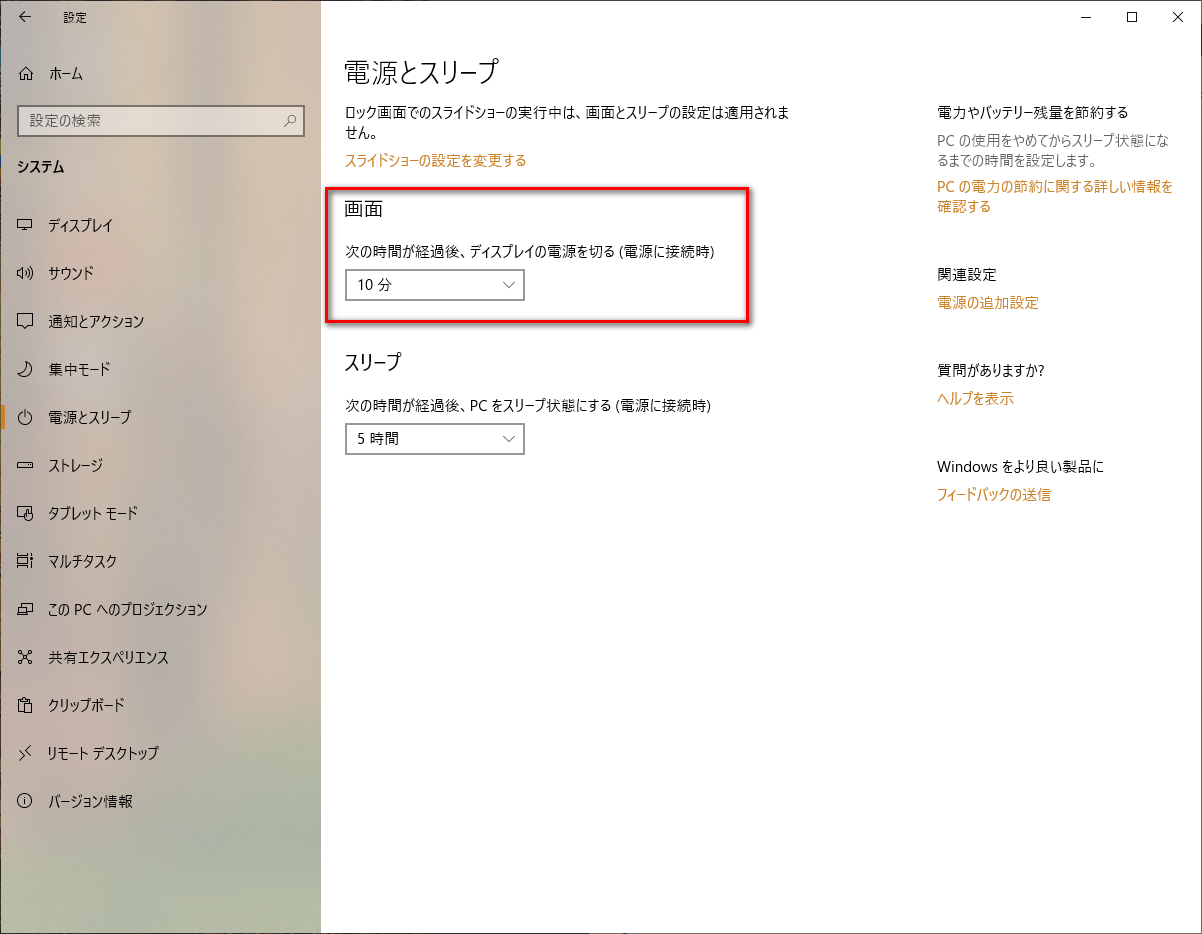This screenshot has height=934, width=1202.
Task: Open 電源の追加設定 link
Action: (x=987, y=303)
